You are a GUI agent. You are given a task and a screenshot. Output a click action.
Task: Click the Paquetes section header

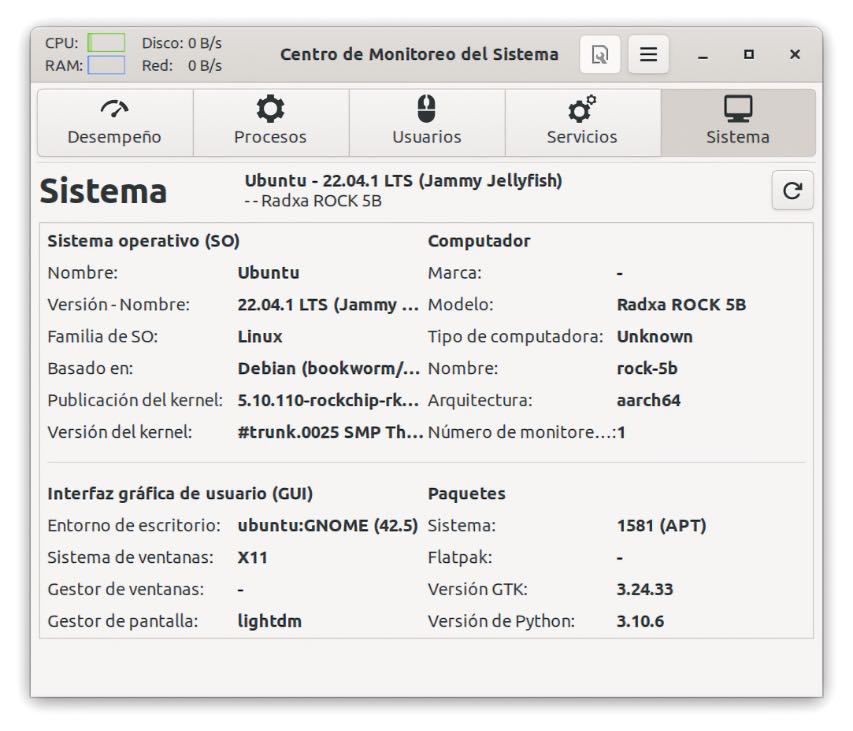tap(466, 493)
